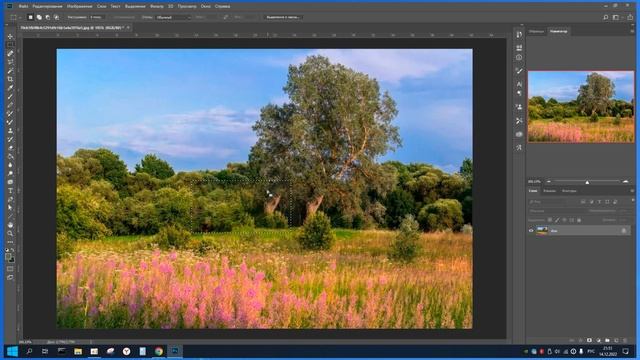This screenshot has width=640, height=360.
Task: Select the Eraser tool
Action: [10, 148]
